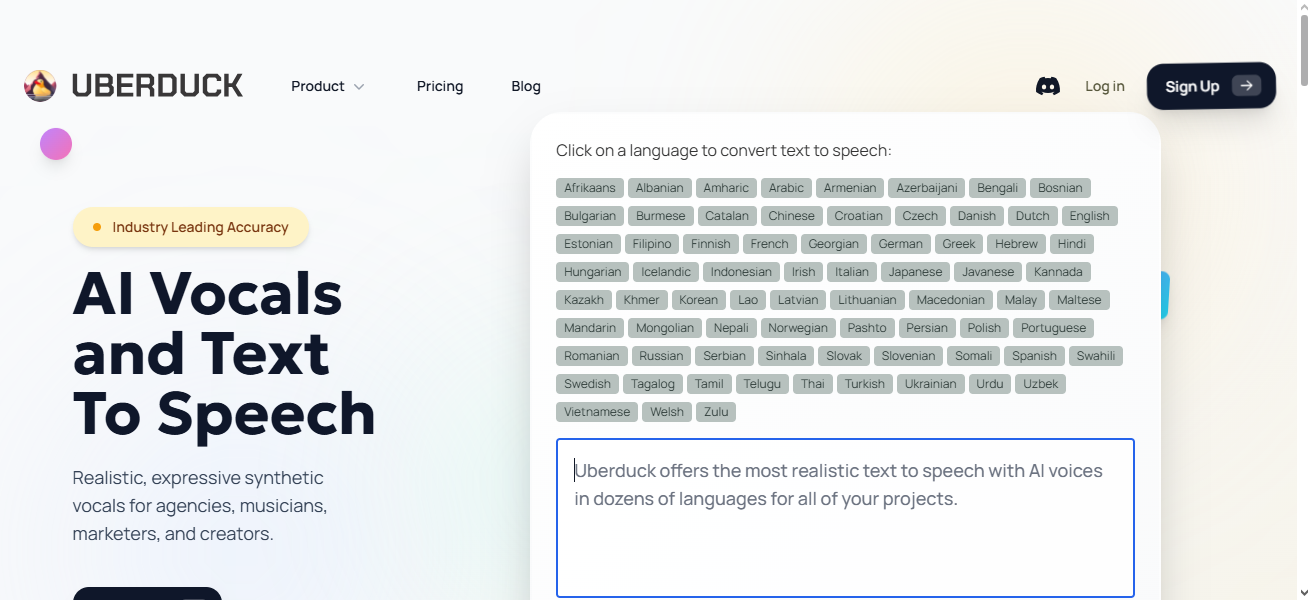Viewport: 1312px width, 600px height.
Task: Click the Industry Leading Accuracy badge
Action: [x=191, y=227]
